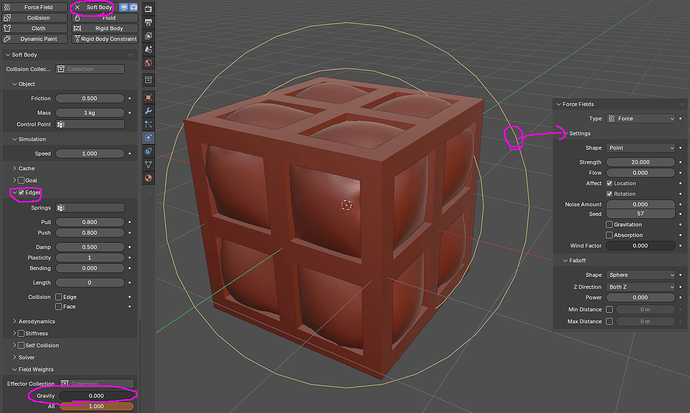Image resolution: width=690 pixels, height=413 pixels.
Task: Click the Strength value field
Action: [x=641, y=162]
